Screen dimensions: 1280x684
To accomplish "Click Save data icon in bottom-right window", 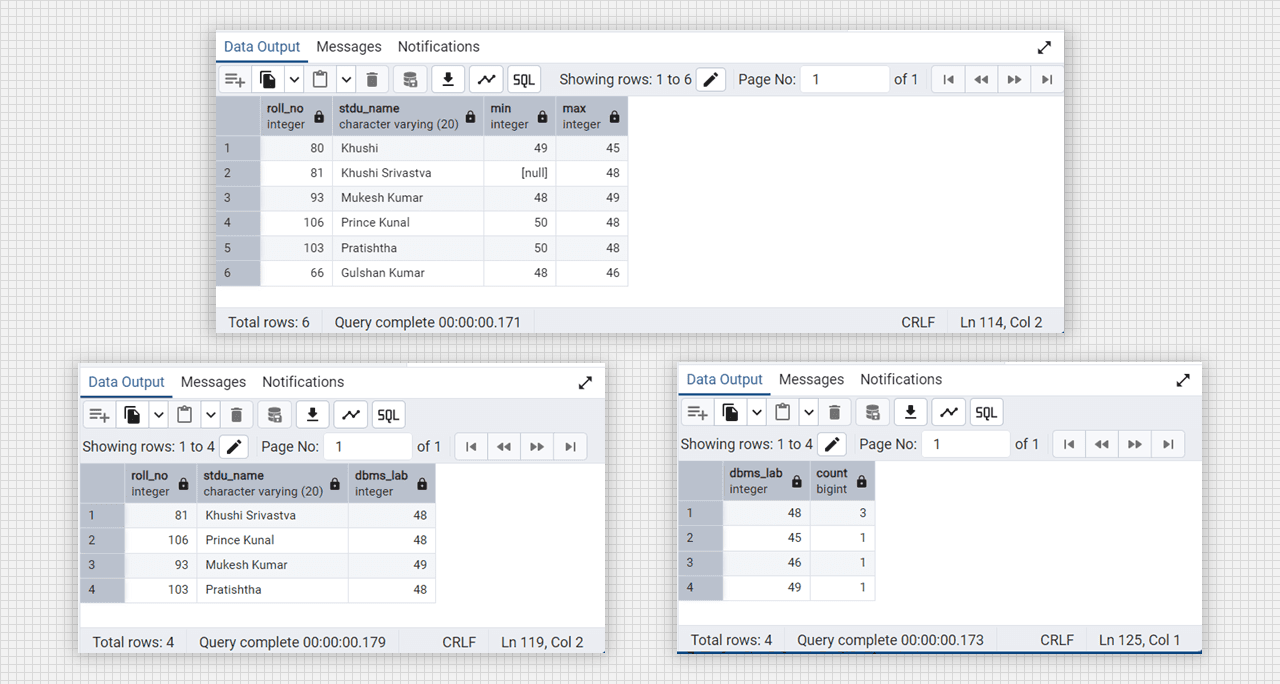I will coord(872,412).
